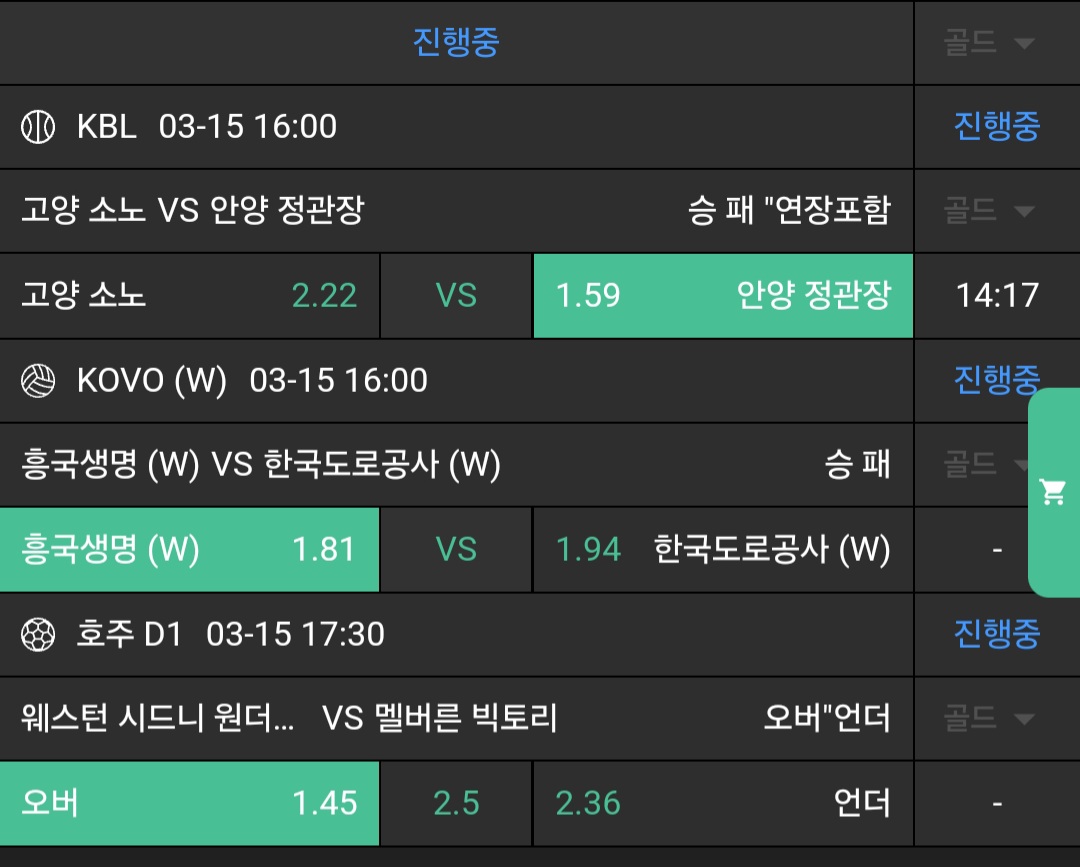1080x867 pixels.
Task: Open the green shopping cart tab
Action: point(1053,492)
